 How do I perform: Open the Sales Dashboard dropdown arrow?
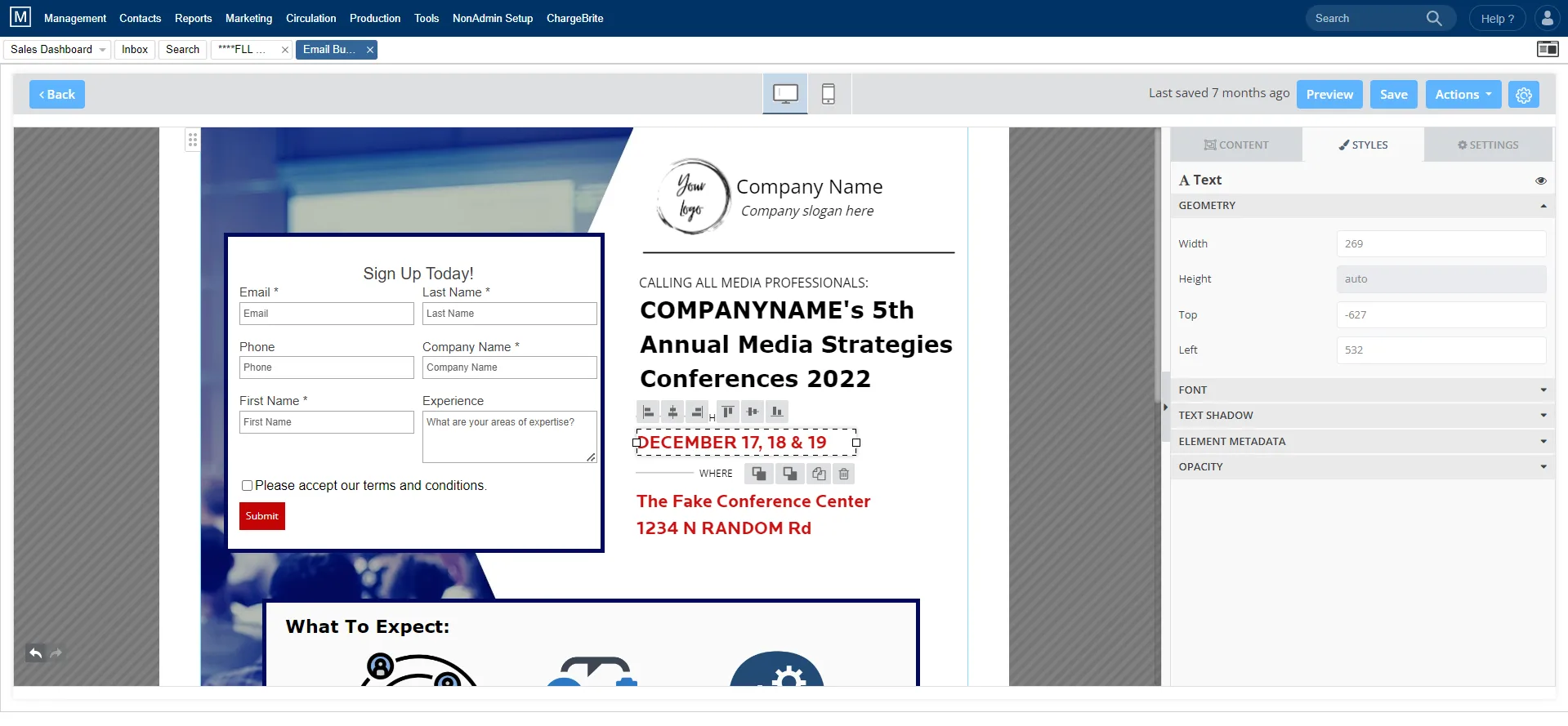(102, 50)
